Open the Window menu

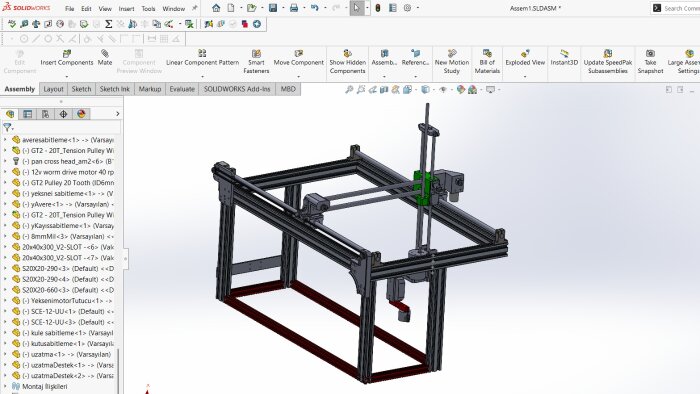click(x=174, y=8)
